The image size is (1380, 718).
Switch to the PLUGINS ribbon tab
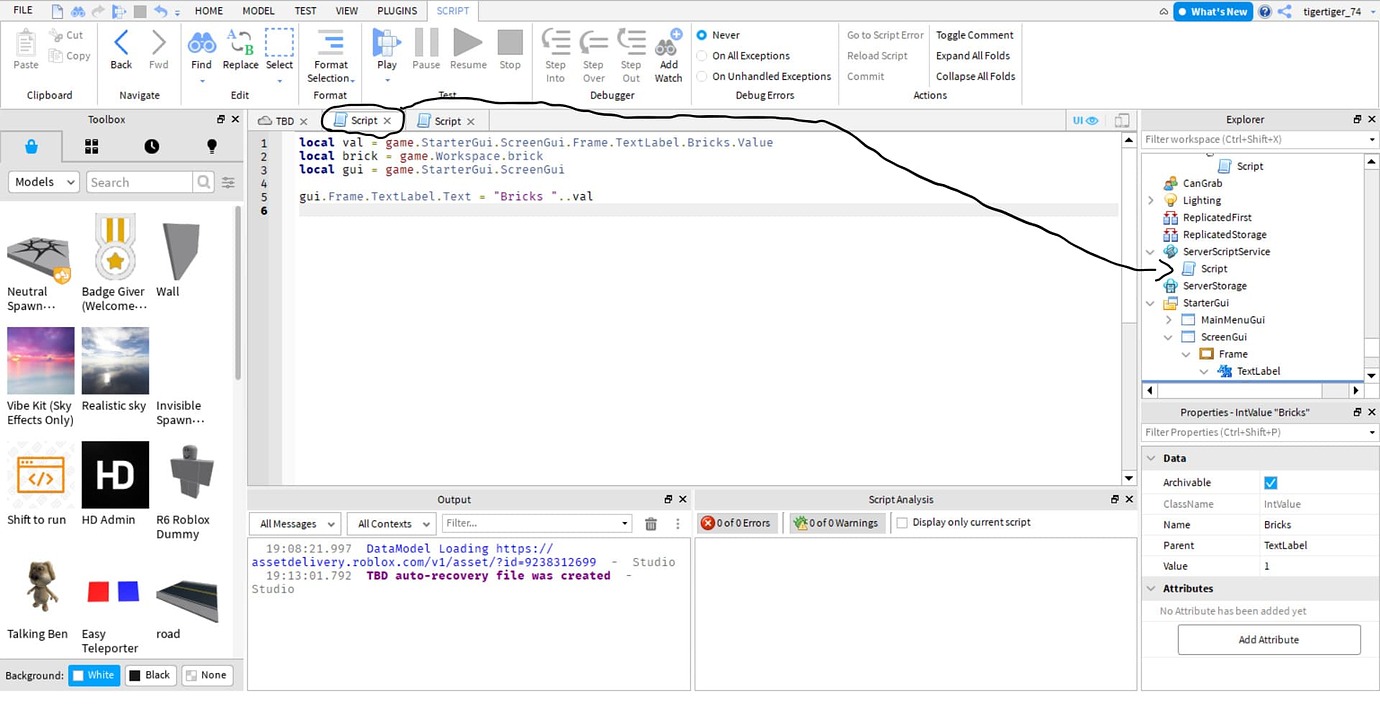(397, 11)
